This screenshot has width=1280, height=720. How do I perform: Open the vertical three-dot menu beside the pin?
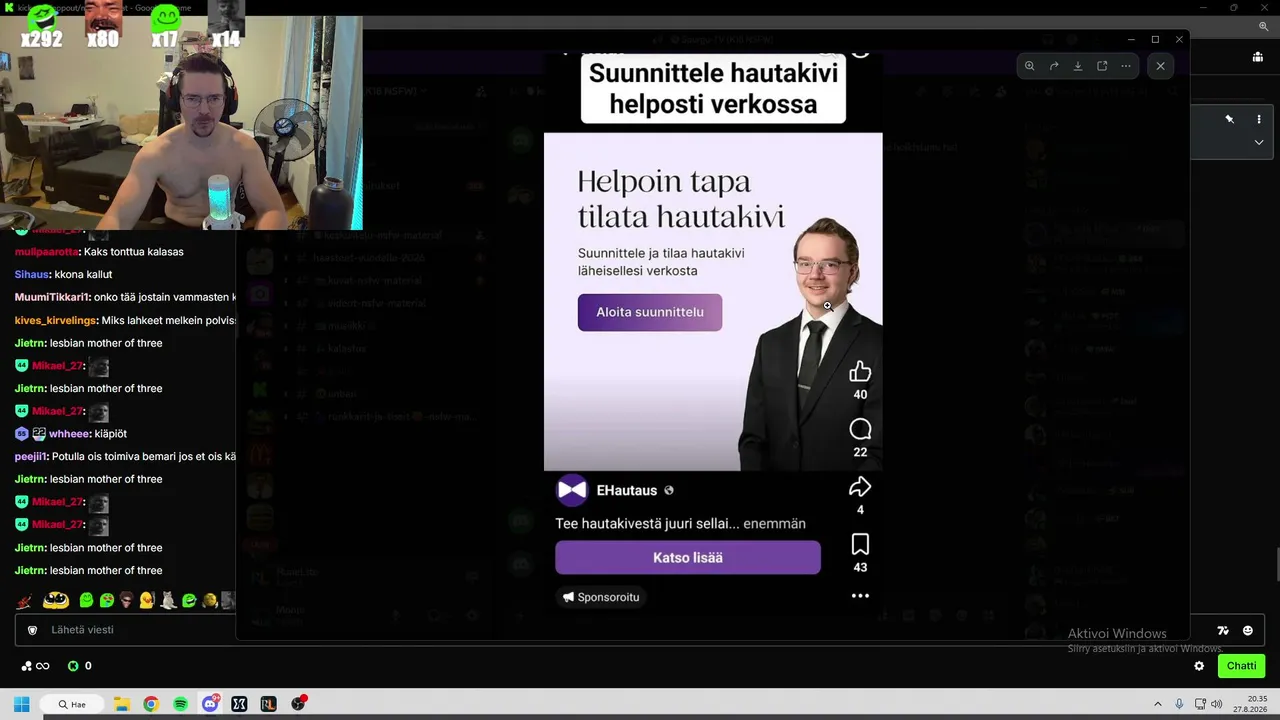click(1259, 119)
